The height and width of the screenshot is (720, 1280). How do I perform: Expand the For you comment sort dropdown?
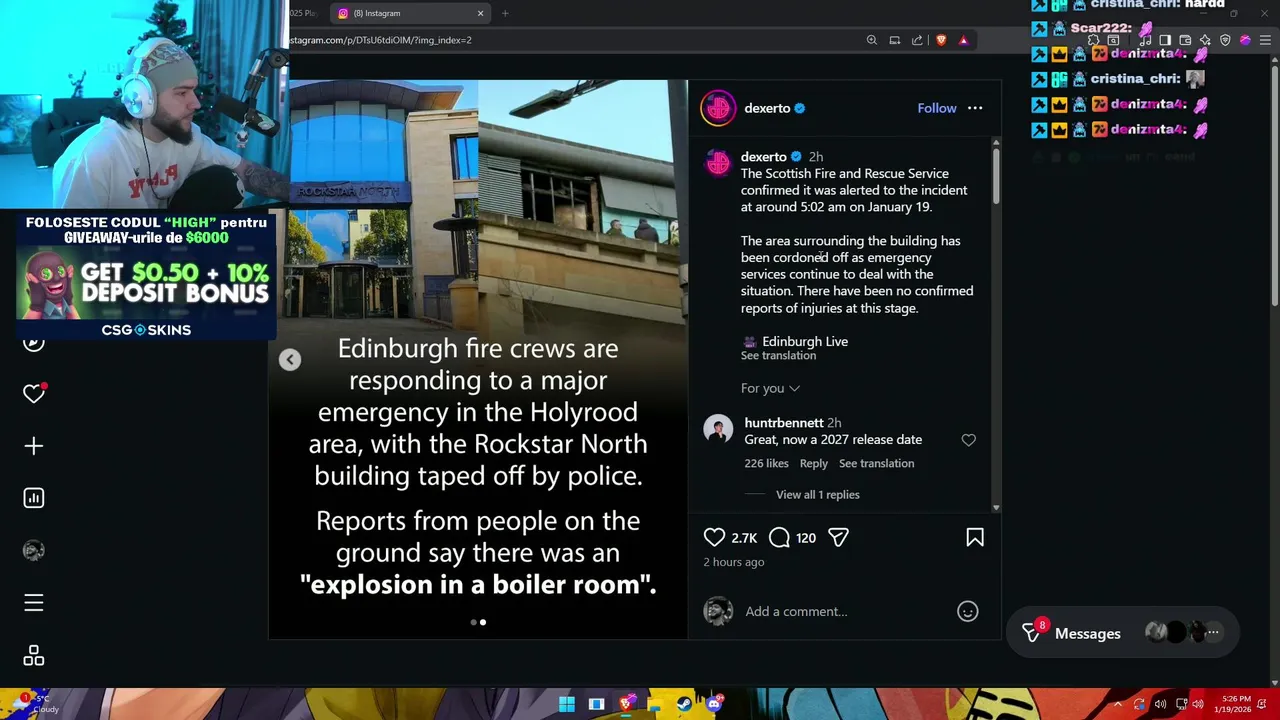pyautogui.click(x=770, y=388)
